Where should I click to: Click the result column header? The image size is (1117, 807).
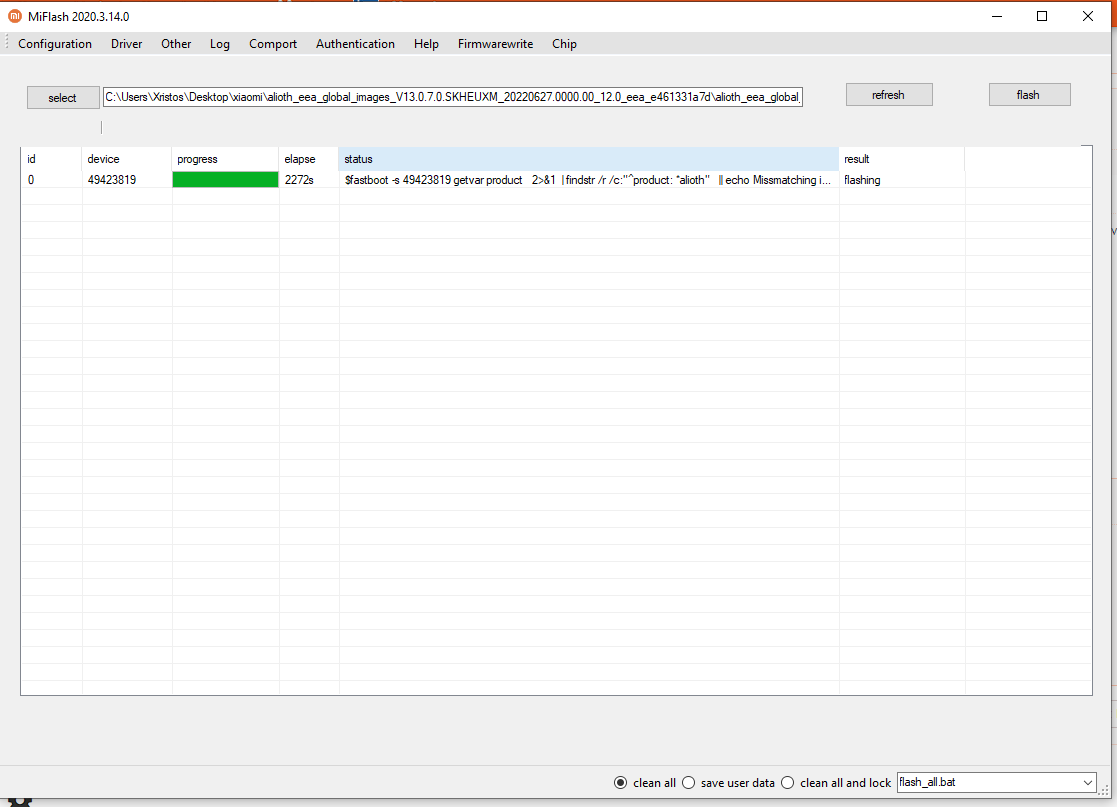[902, 159]
